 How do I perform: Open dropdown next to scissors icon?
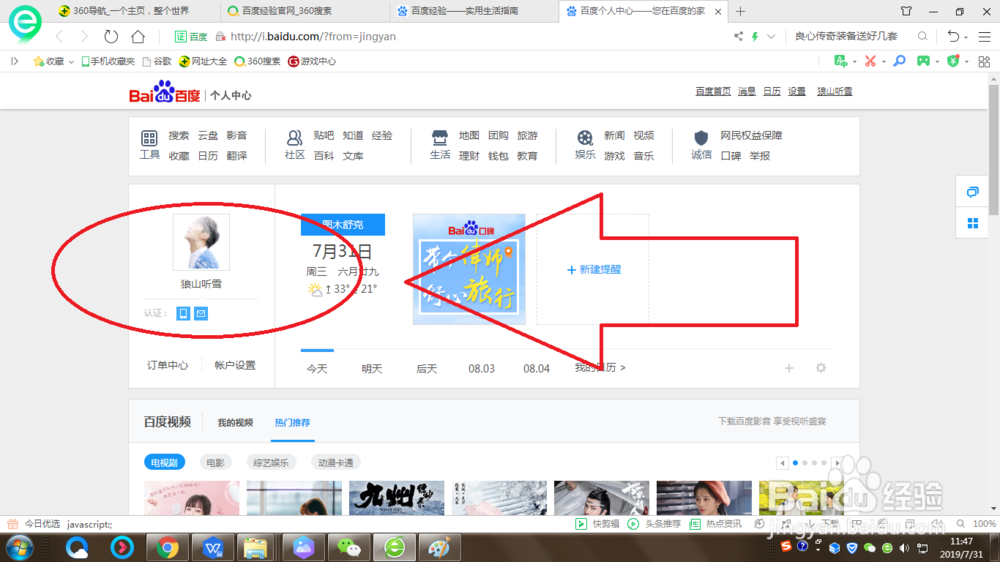pos(883,62)
